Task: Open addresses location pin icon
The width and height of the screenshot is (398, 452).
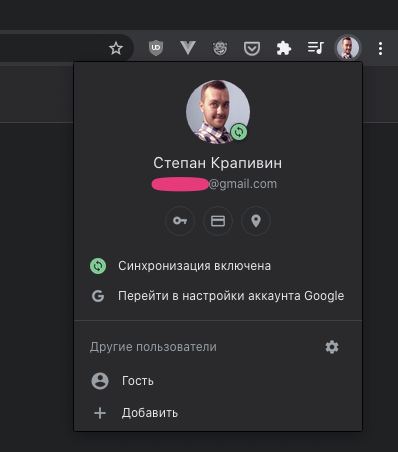Action: point(256,221)
